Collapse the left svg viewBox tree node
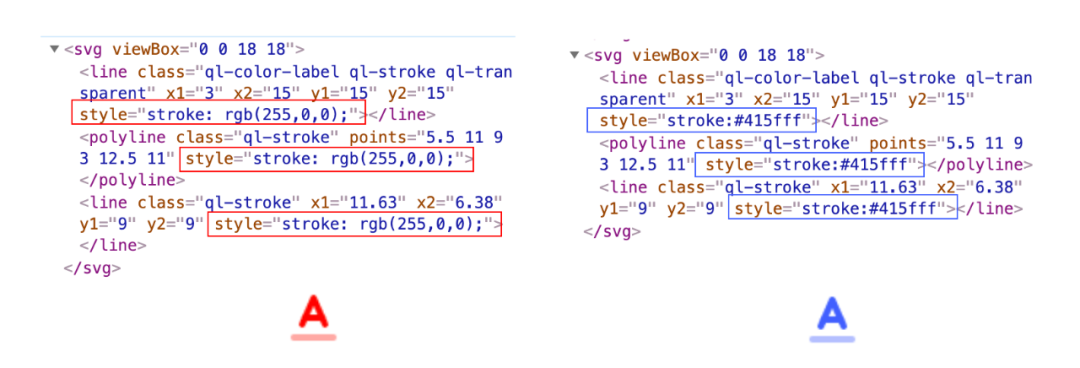Image resolution: width=1080 pixels, height=368 pixels. click(54, 49)
